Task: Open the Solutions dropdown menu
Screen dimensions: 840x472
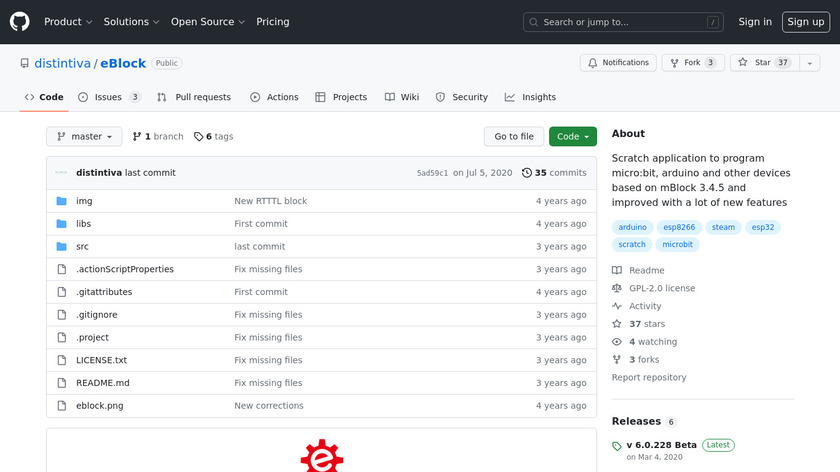Action: pos(131,22)
